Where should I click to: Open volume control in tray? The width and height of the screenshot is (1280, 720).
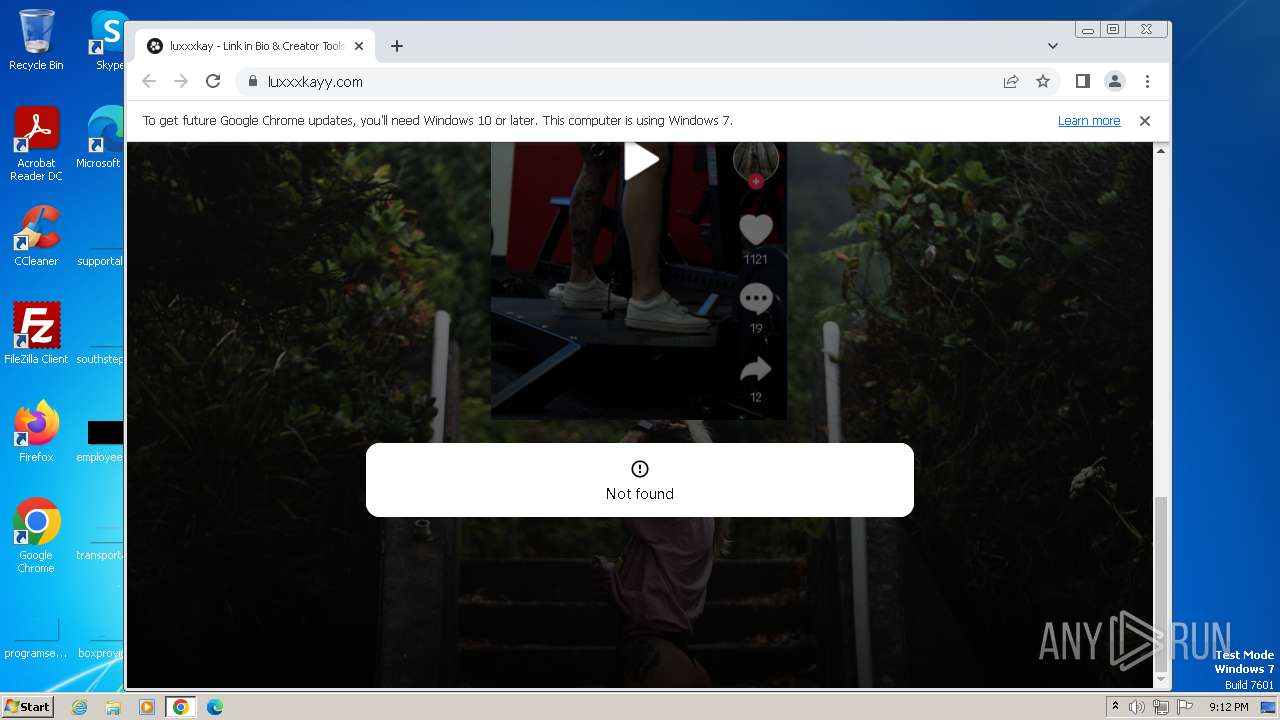tap(1137, 707)
